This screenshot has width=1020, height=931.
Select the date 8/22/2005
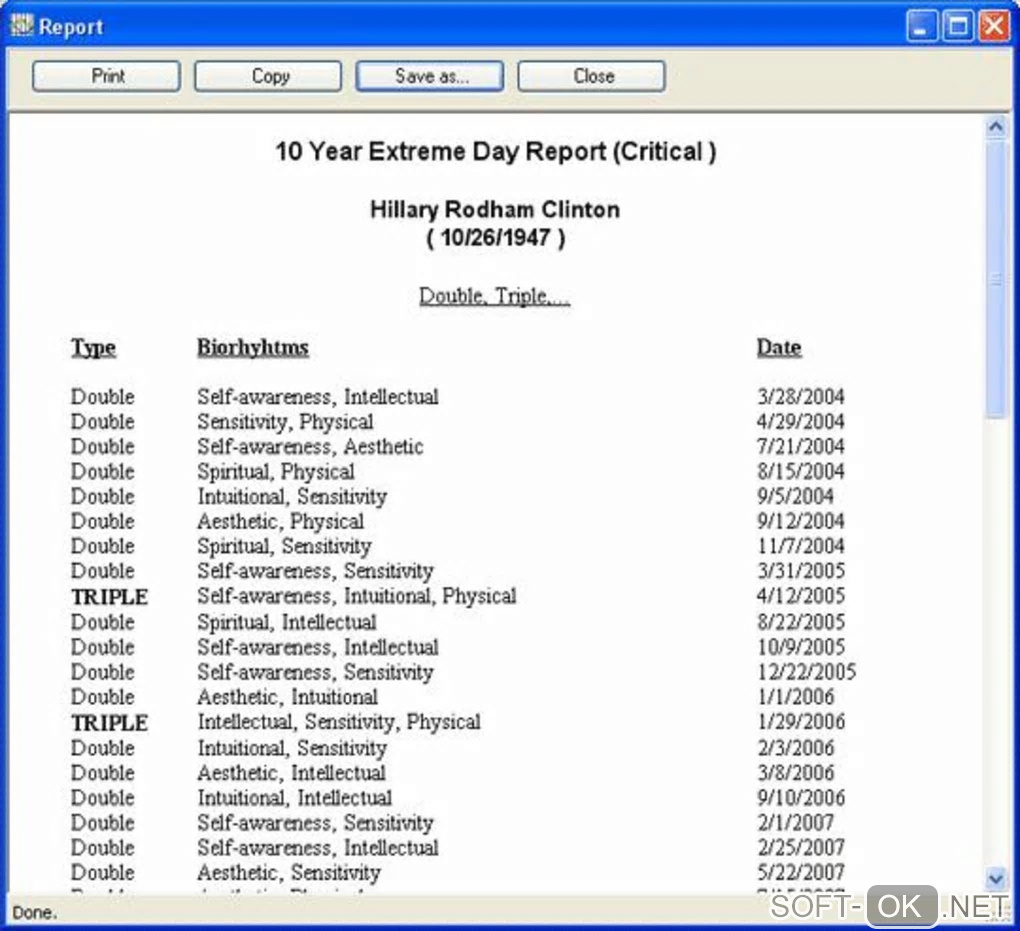[801, 622]
